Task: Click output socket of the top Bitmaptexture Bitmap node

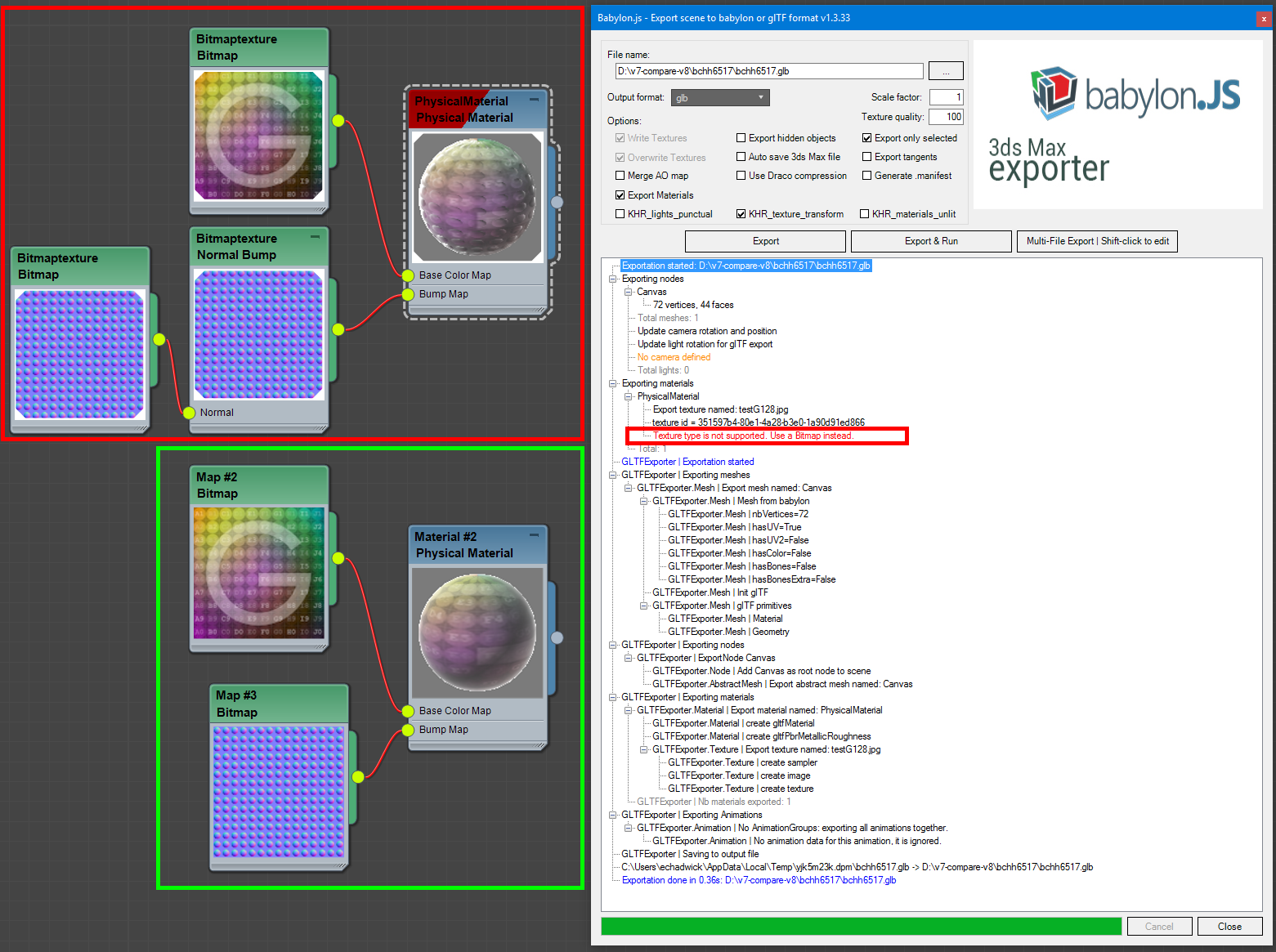Action: (338, 121)
